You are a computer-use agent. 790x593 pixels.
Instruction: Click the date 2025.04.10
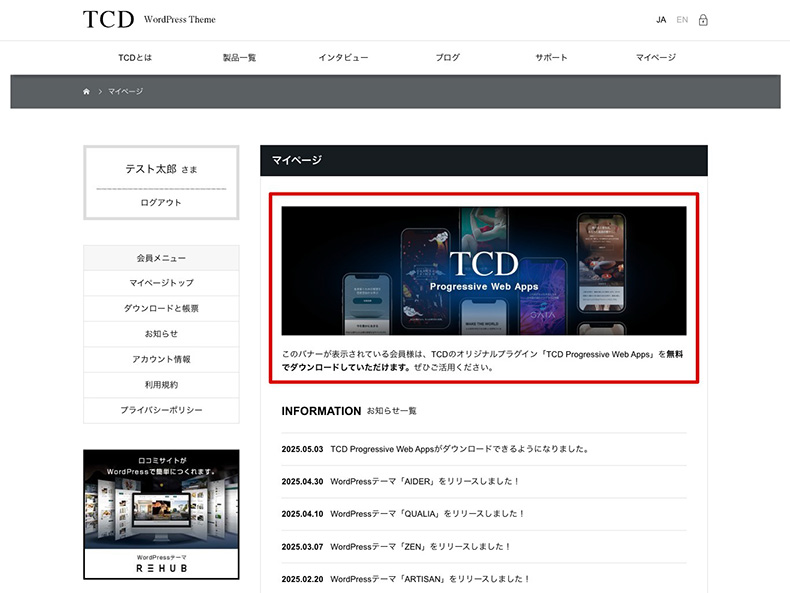(302, 514)
